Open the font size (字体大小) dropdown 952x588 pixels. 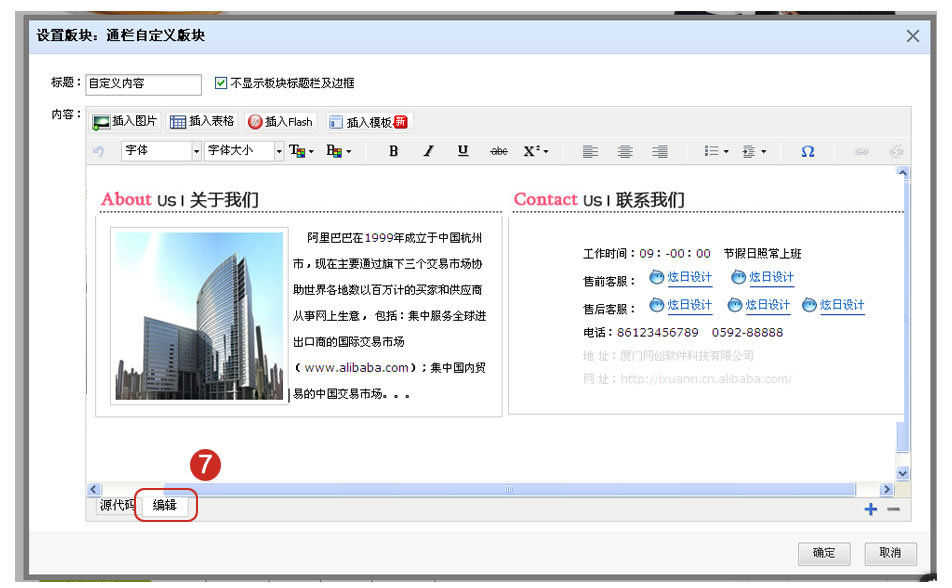tap(243, 151)
